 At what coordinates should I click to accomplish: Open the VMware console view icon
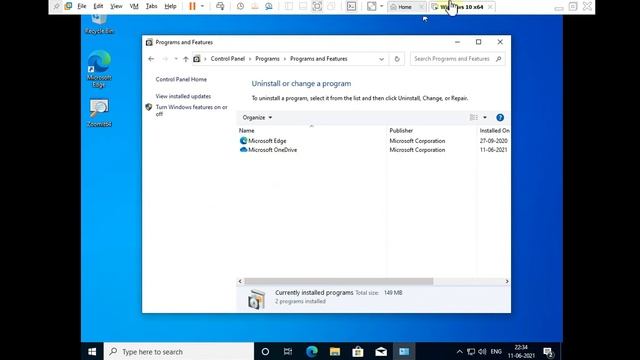pyautogui.click(x=351, y=6)
